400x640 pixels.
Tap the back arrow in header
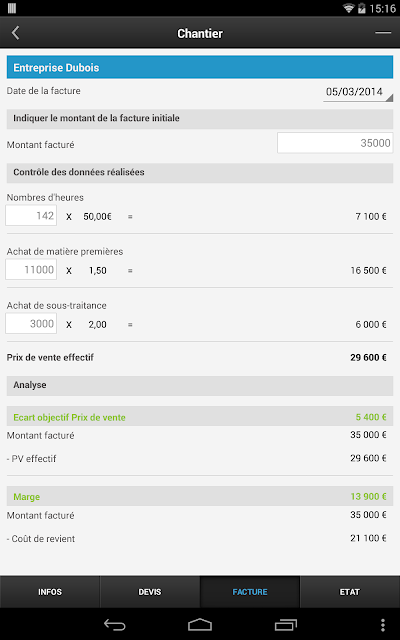pos(16,33)
